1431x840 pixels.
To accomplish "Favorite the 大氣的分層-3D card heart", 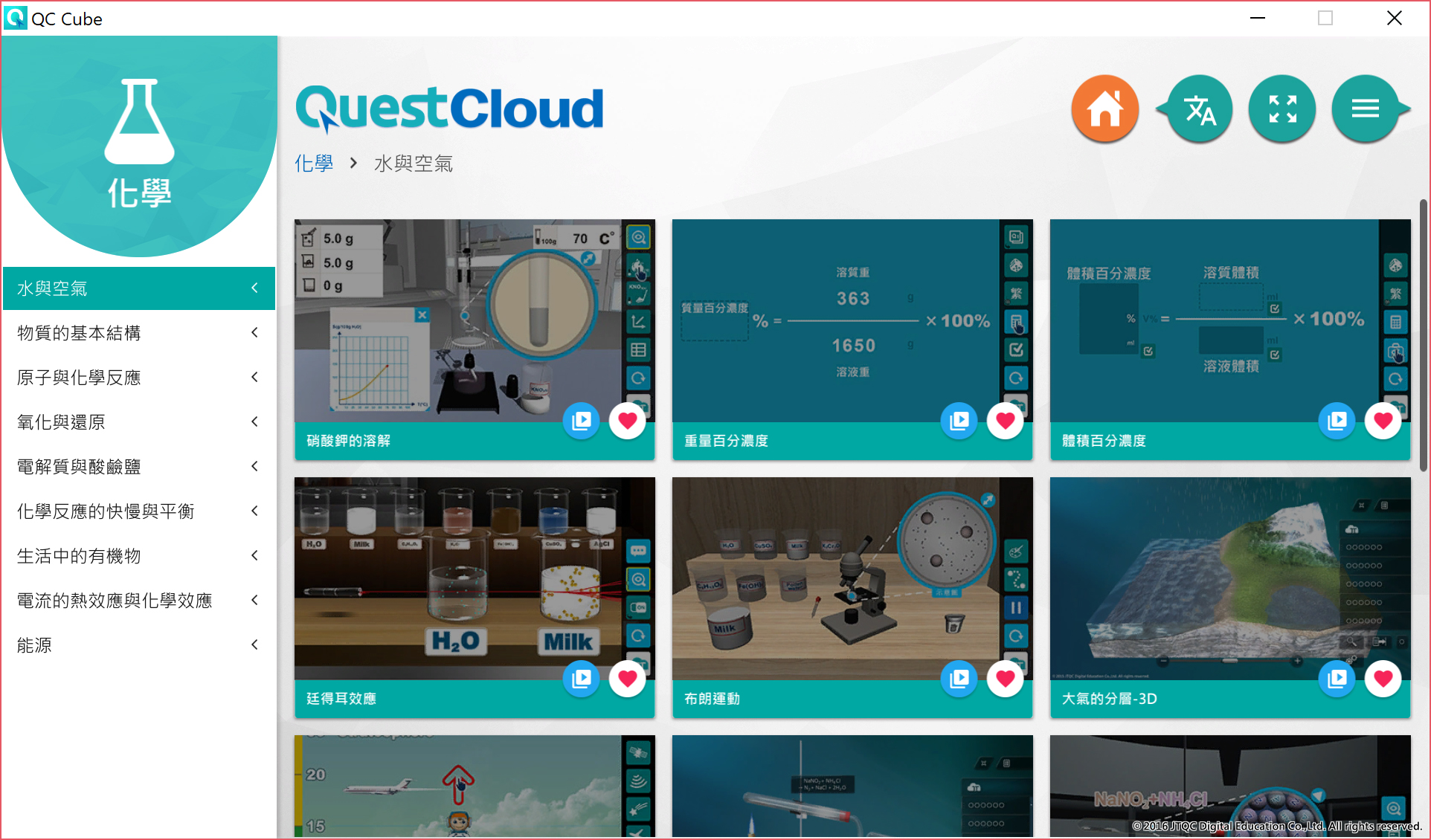I will coord(1383,679).
